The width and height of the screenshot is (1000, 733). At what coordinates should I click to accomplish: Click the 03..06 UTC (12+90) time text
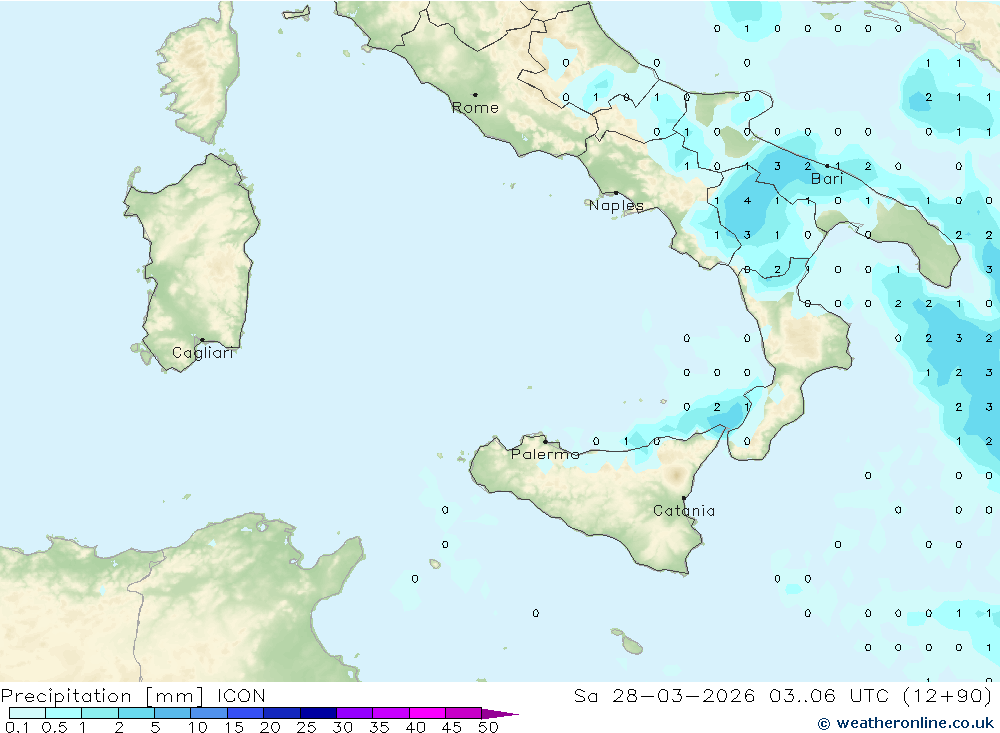(x=880, y=696)
